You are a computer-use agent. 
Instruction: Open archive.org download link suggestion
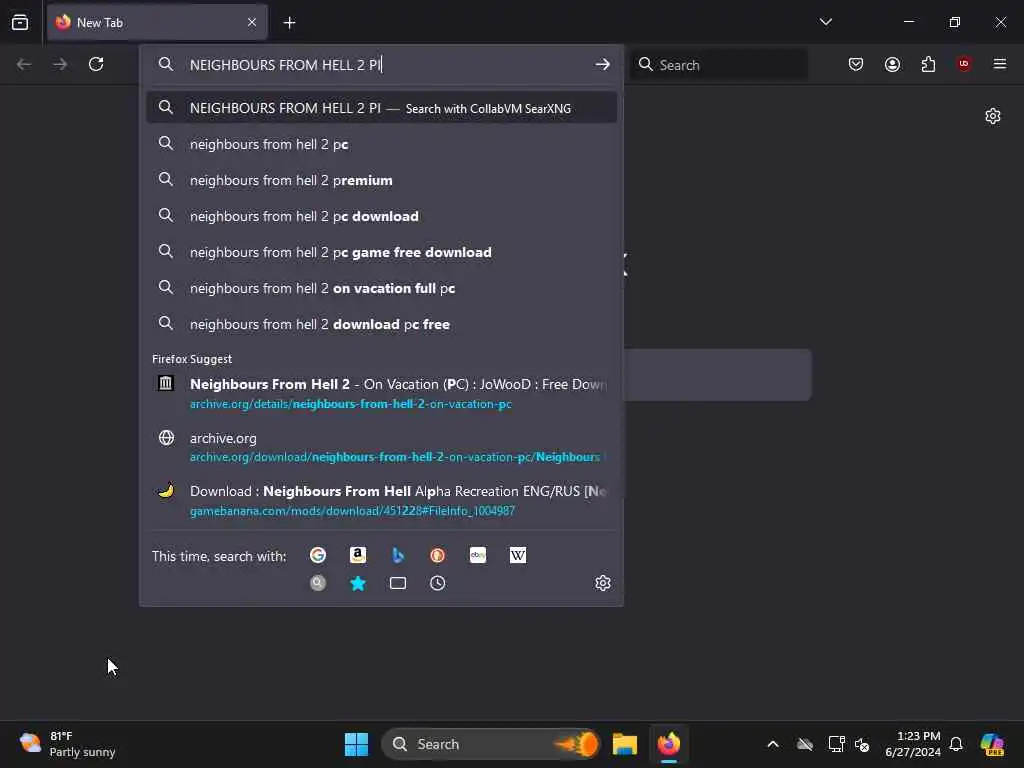tap(381, 447)
